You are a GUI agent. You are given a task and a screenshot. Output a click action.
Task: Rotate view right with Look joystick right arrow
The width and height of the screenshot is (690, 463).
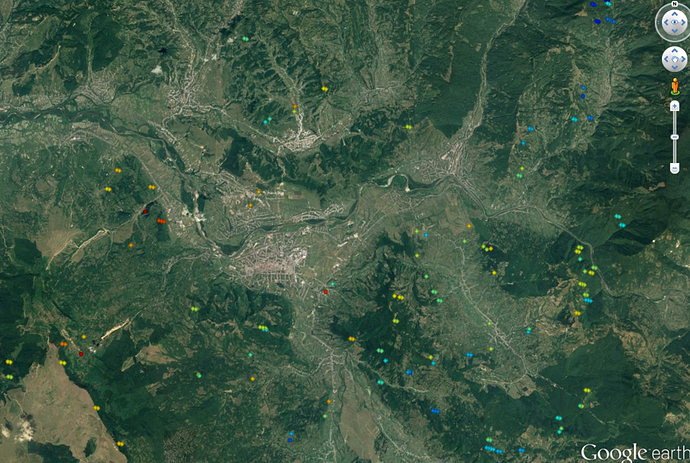pyautogui.click(x=683, y=22)
